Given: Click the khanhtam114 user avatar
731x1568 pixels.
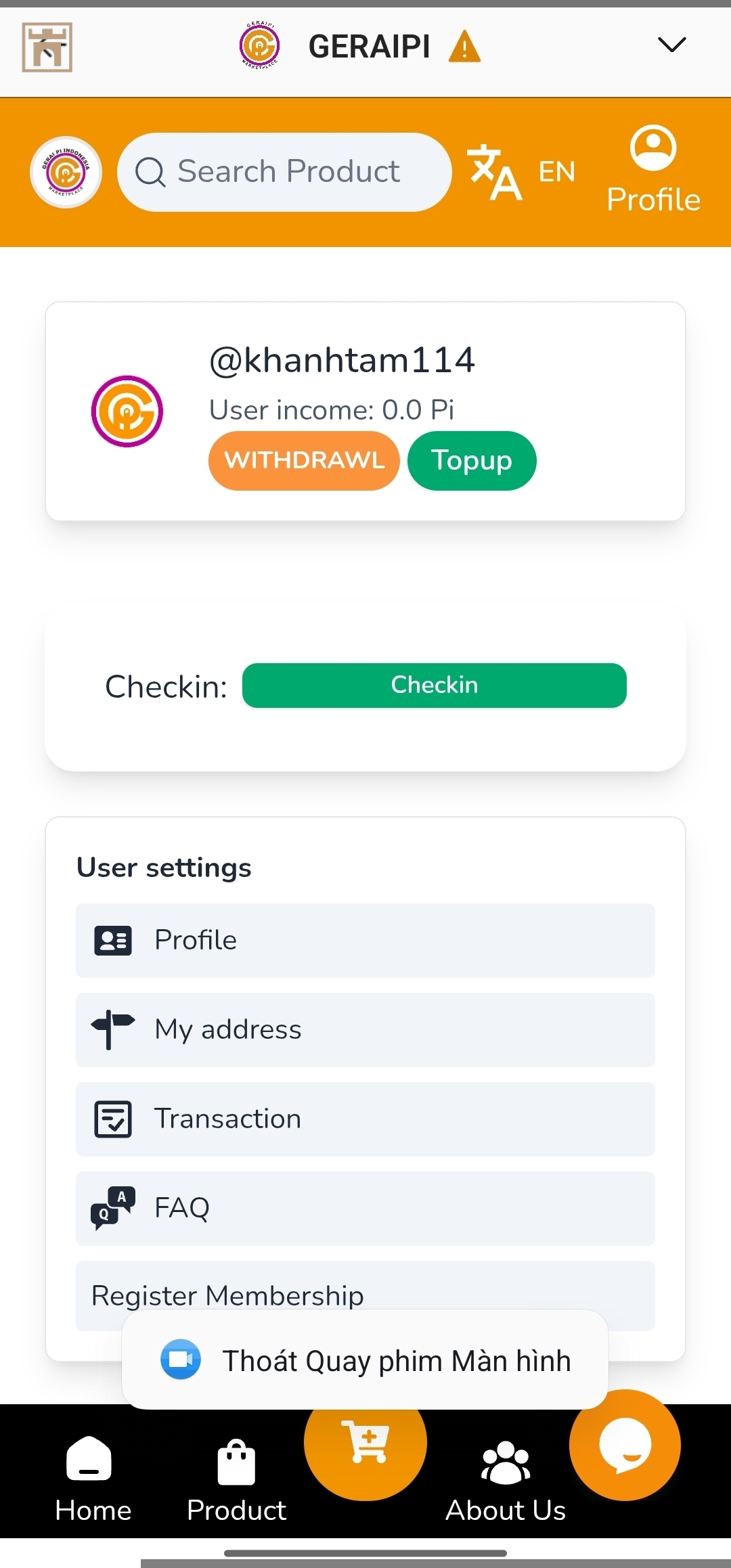Looking at the screenshot, I should [x=127, y=411].
